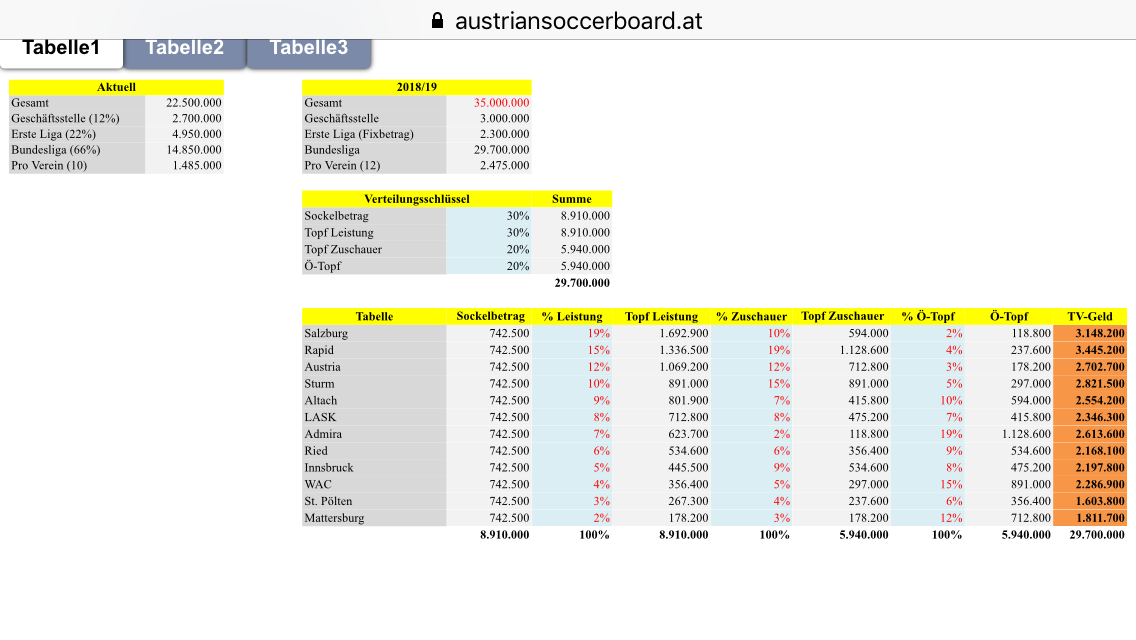
Task: Click the bold 8.910.000 total under Sockelbetrag
Action: (504, 535)
